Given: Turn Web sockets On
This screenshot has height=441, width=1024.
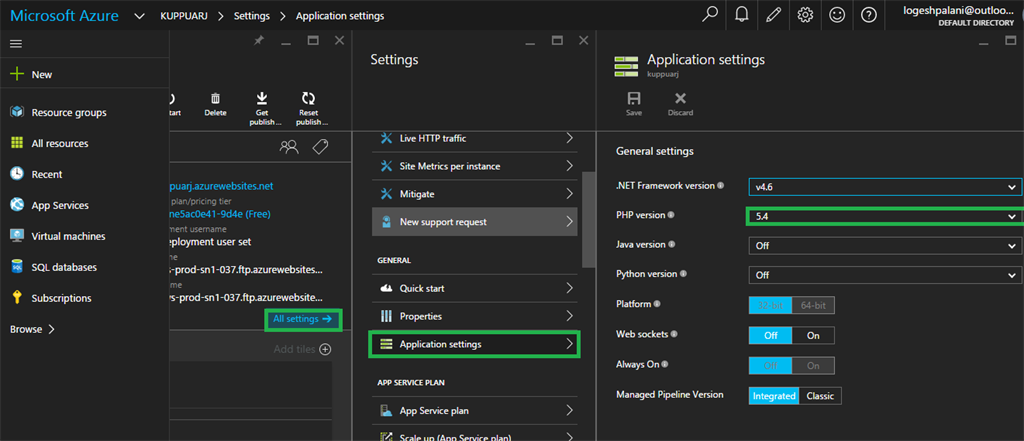Looking at the screenshot, I should [x=813, y=336].
